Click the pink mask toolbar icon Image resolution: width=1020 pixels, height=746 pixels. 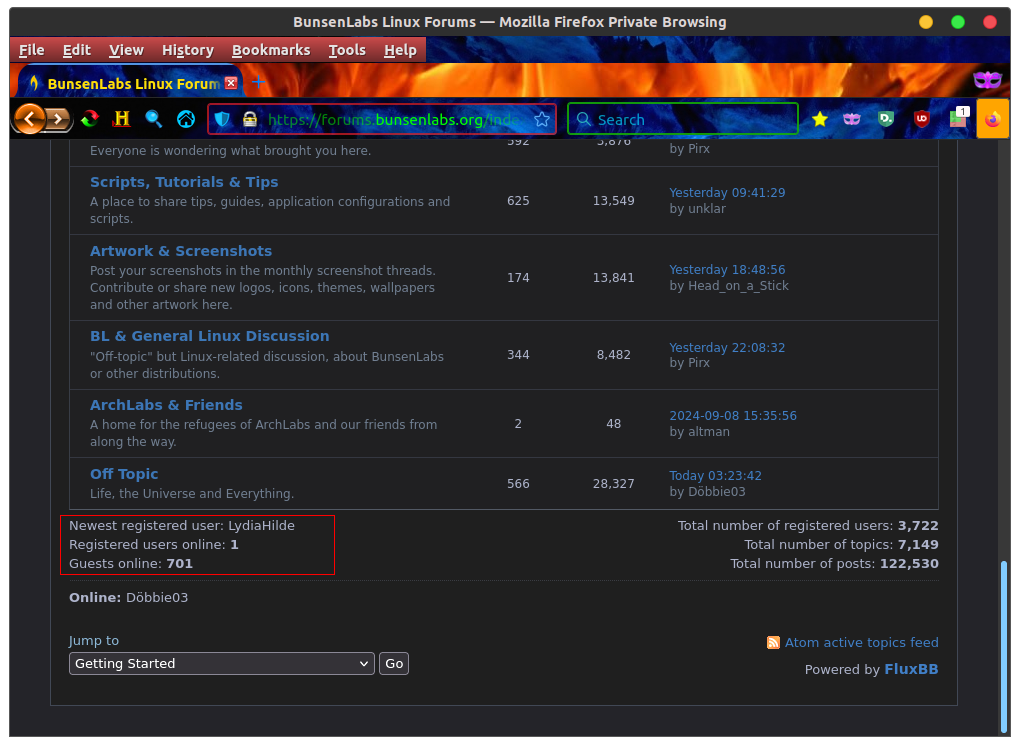[852, 119]
